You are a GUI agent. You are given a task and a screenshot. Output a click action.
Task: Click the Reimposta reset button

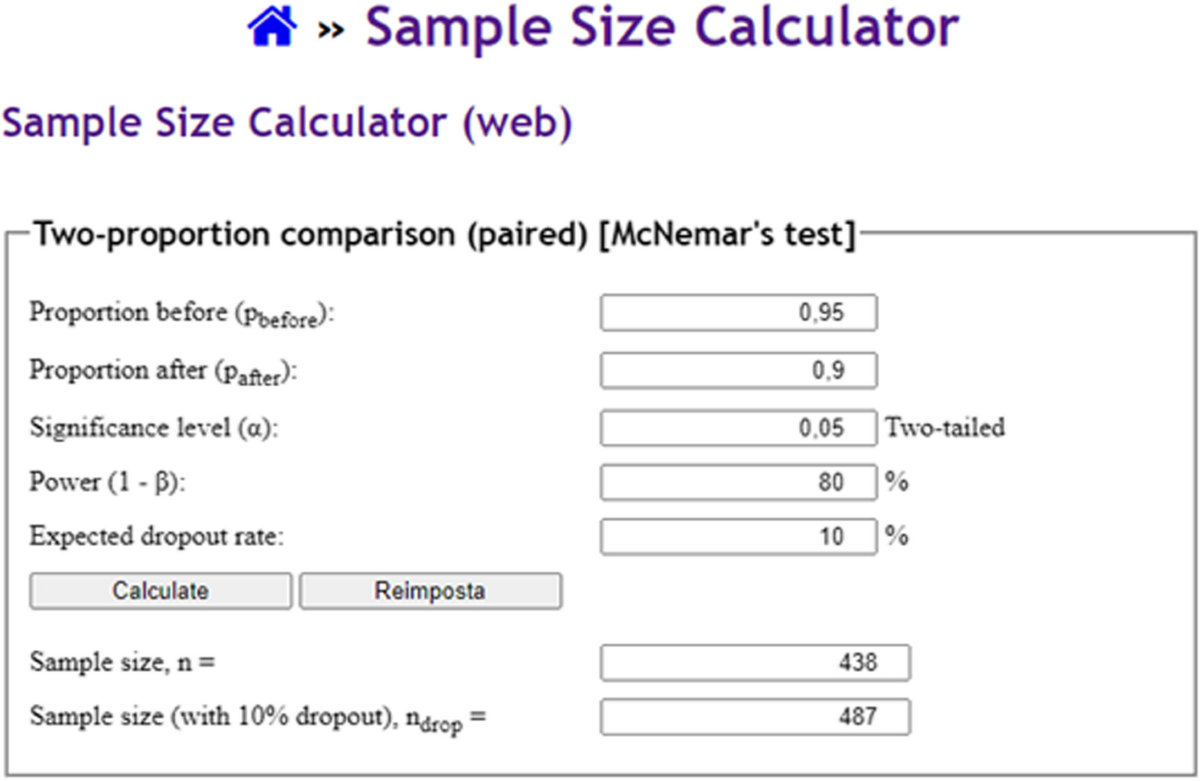[430, 591]
